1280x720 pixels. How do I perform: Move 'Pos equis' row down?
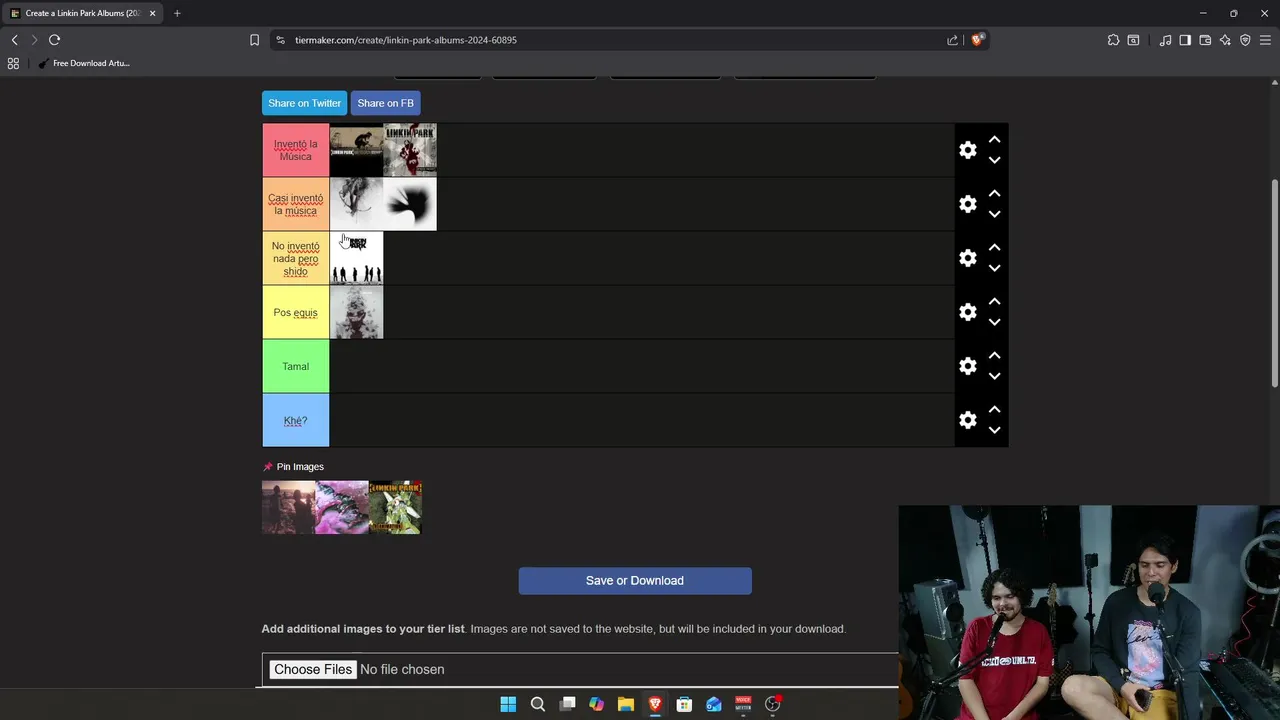click(x=994, y=322)
